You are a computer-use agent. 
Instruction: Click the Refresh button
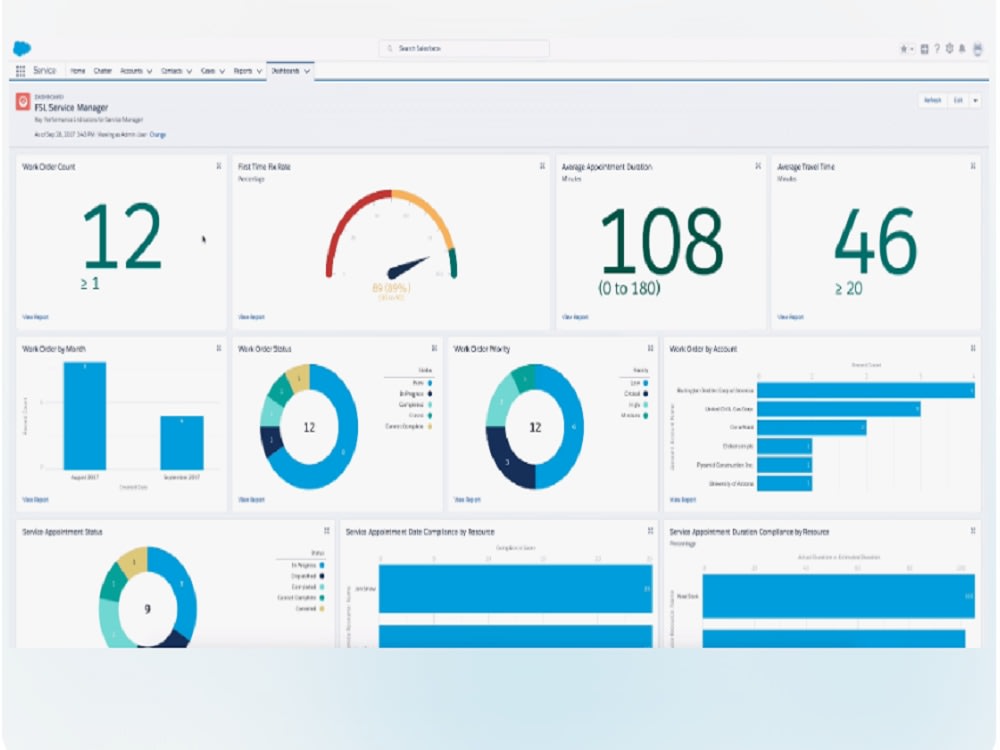[x=932, y=101]
